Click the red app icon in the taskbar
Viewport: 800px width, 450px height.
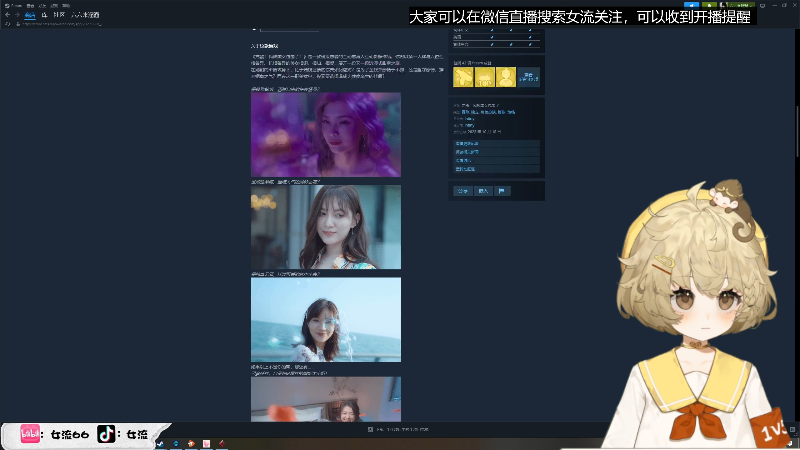(221, 444)
